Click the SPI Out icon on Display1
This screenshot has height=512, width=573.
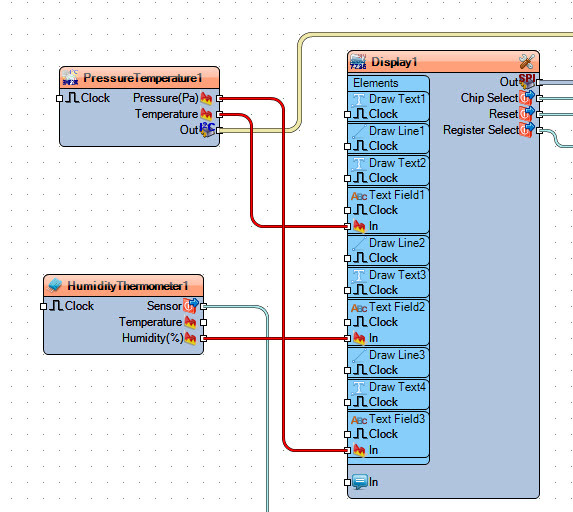click(527, 81)
